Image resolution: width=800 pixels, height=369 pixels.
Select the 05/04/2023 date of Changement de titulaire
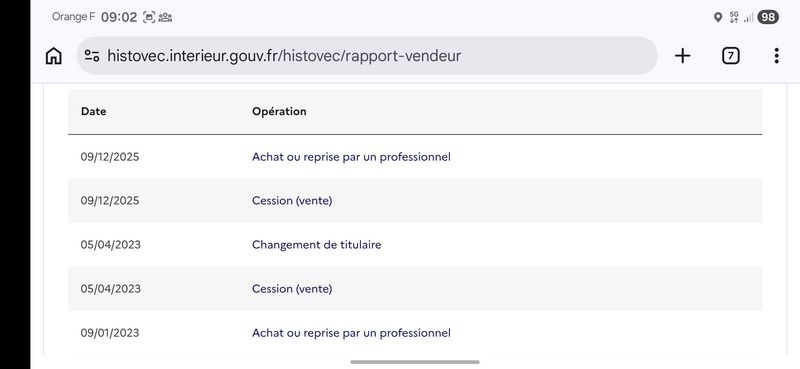[110, 244]
